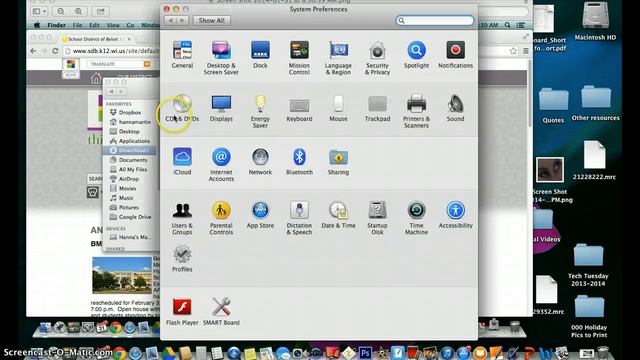
Task: Click the System Preferences search field
Action: pyautogui.click(x=435, y=20)
